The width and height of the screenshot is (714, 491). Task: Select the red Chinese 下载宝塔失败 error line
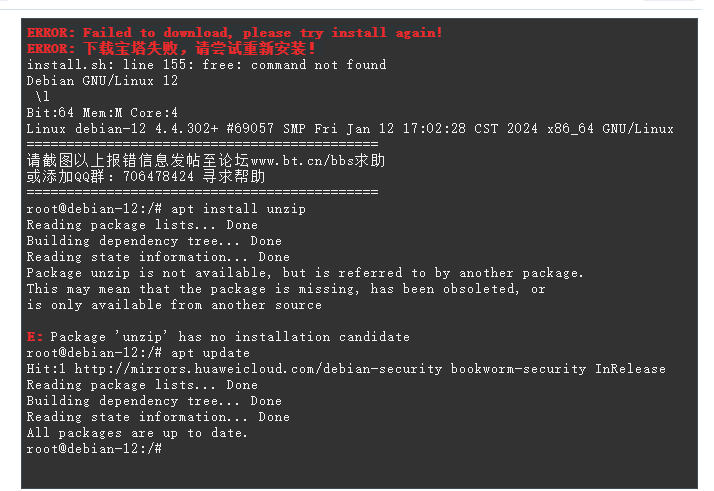[x=171, y=49]
